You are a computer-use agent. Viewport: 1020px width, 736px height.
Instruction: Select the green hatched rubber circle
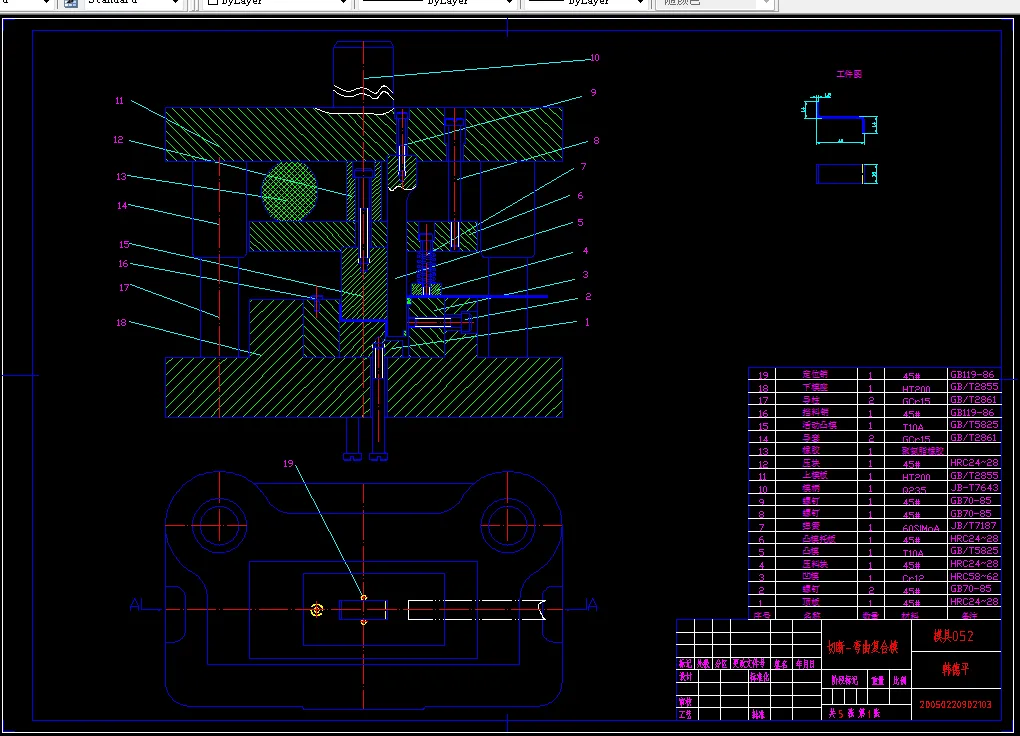(x=289, y=191)
